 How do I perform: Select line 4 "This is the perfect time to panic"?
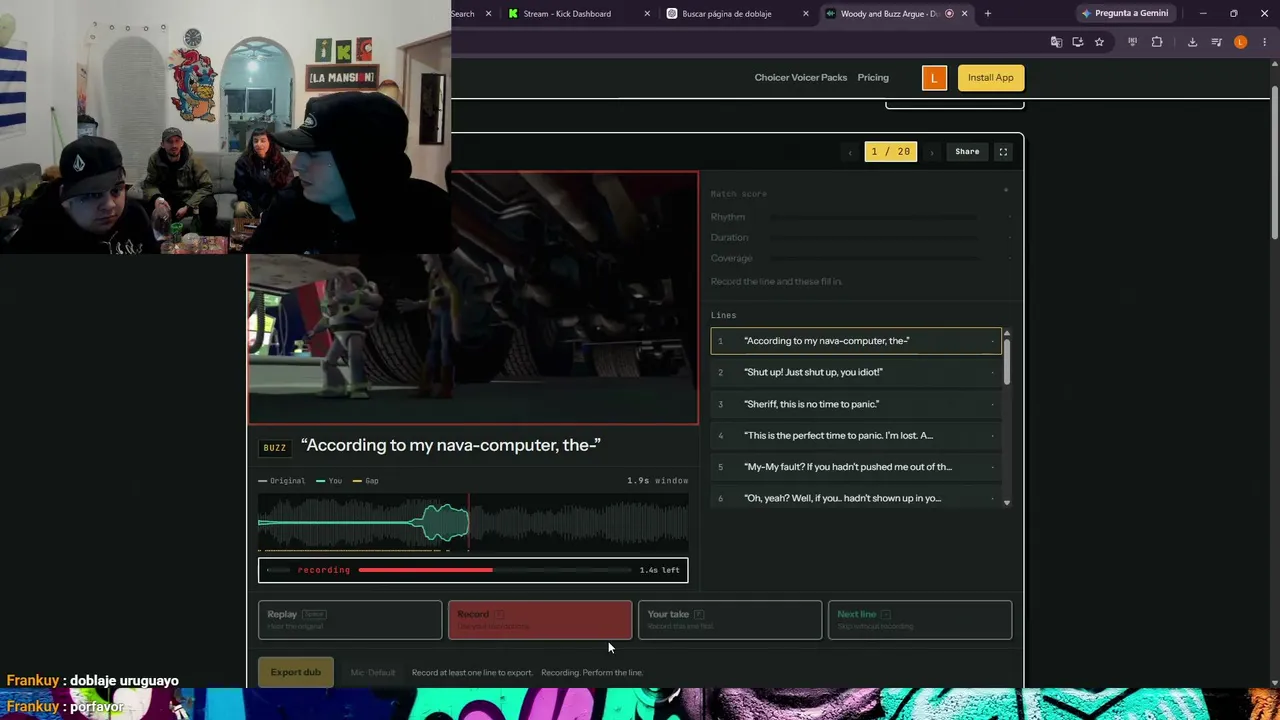tap(856, 436)
